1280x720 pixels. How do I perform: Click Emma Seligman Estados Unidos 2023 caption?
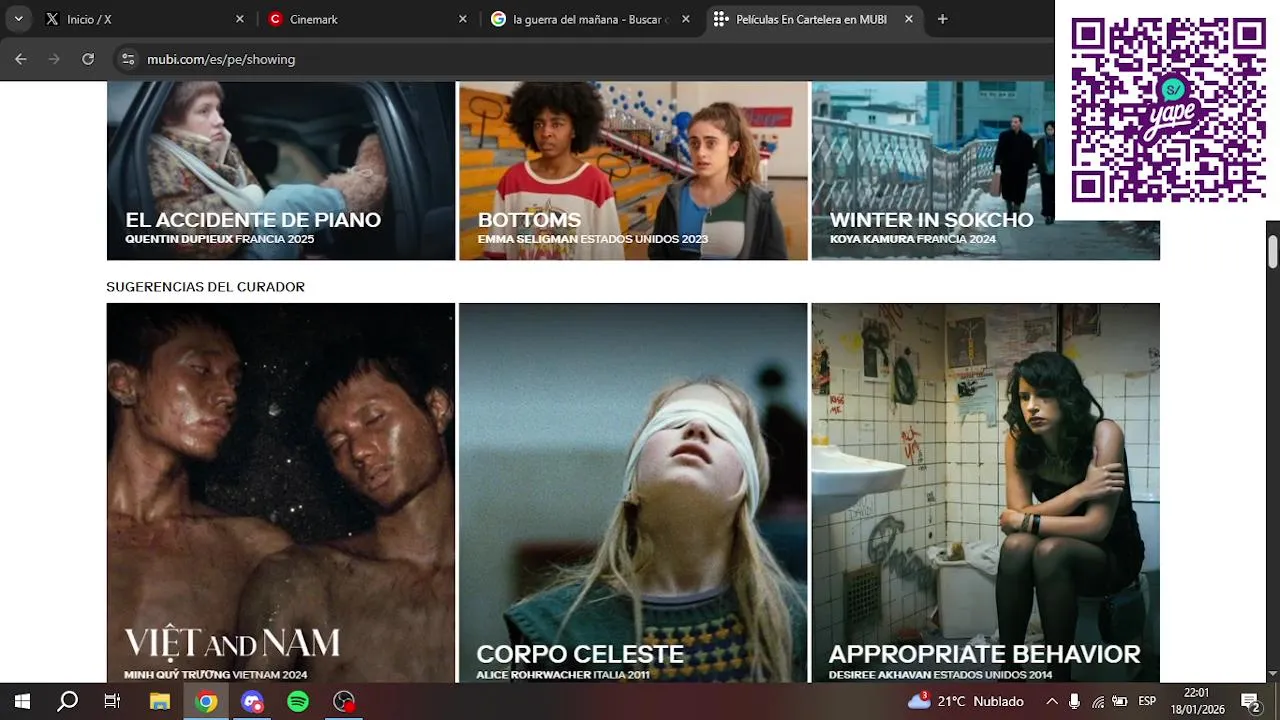click(593, 239)
